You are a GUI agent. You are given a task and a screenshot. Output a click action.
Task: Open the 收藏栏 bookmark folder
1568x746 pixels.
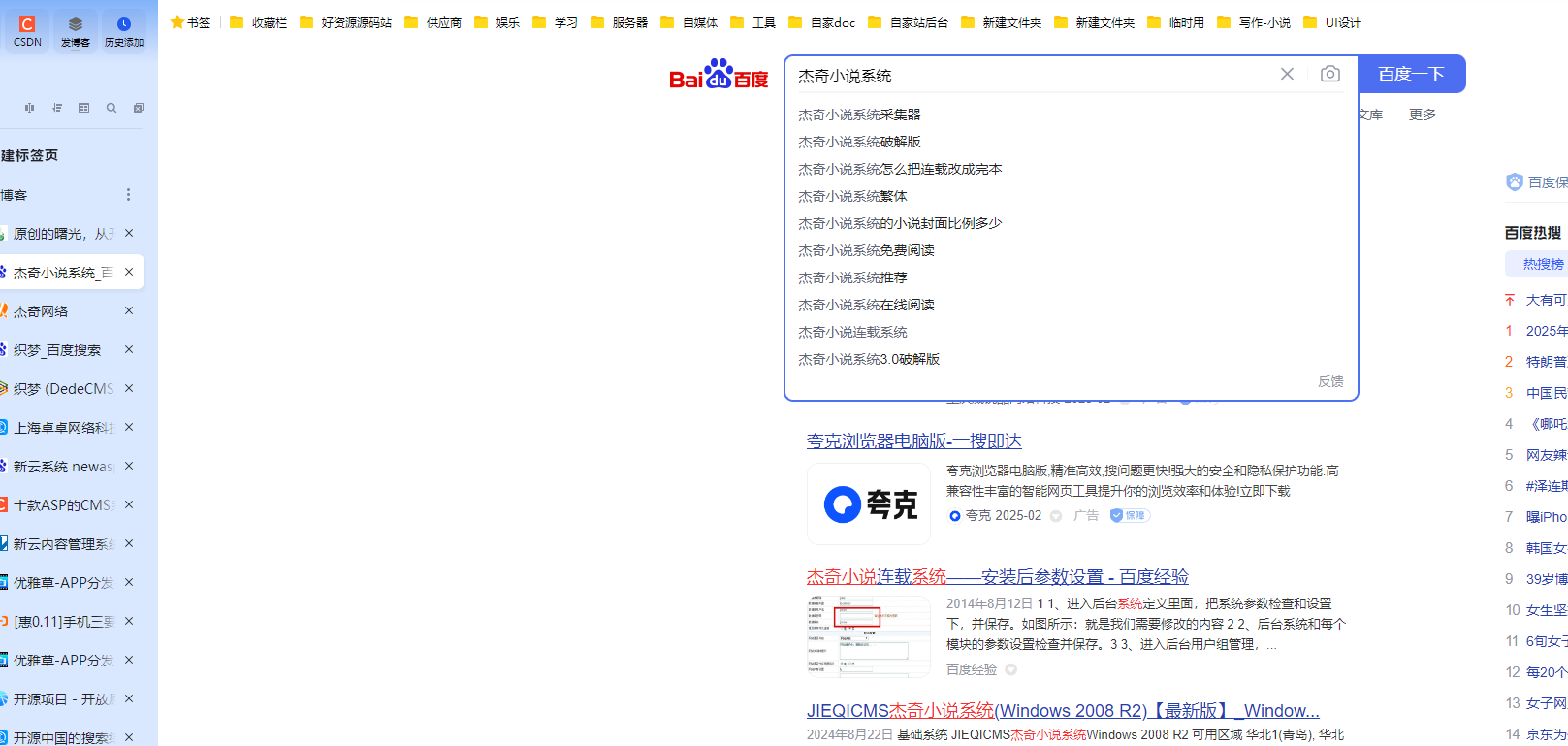[x=259, y=22]
